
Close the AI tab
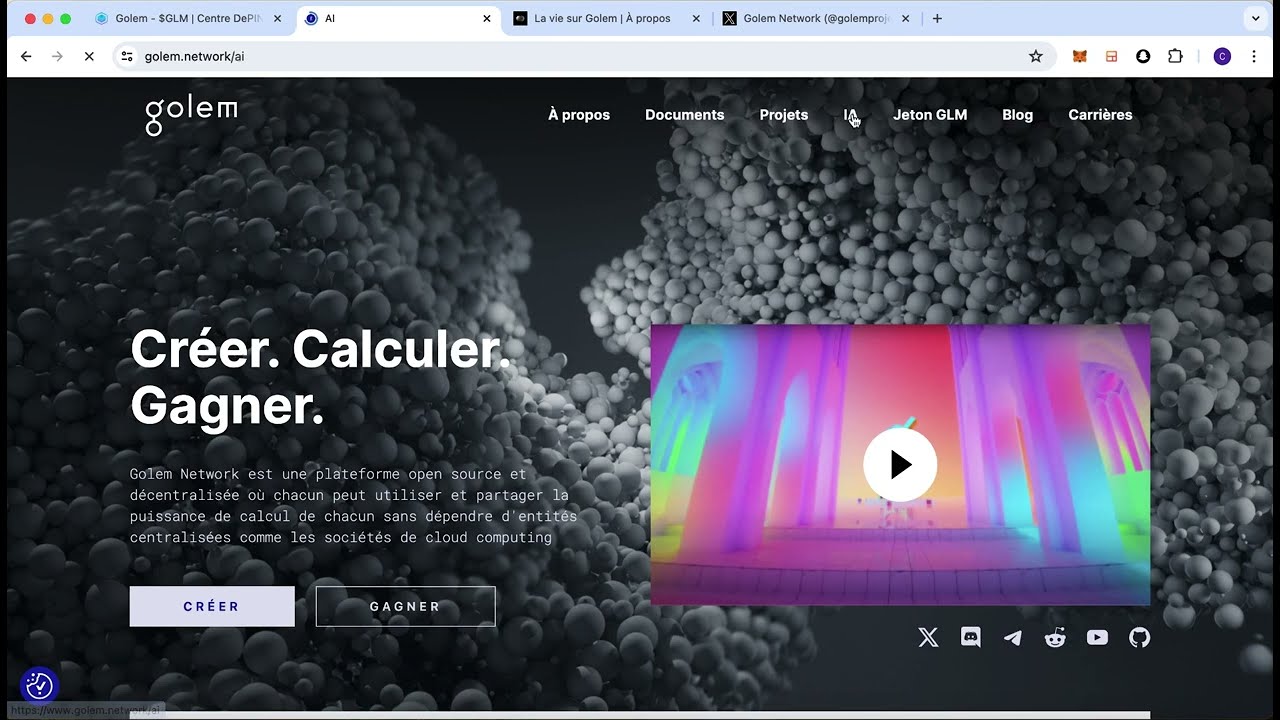pyautogui.click(x=487, y=18)
